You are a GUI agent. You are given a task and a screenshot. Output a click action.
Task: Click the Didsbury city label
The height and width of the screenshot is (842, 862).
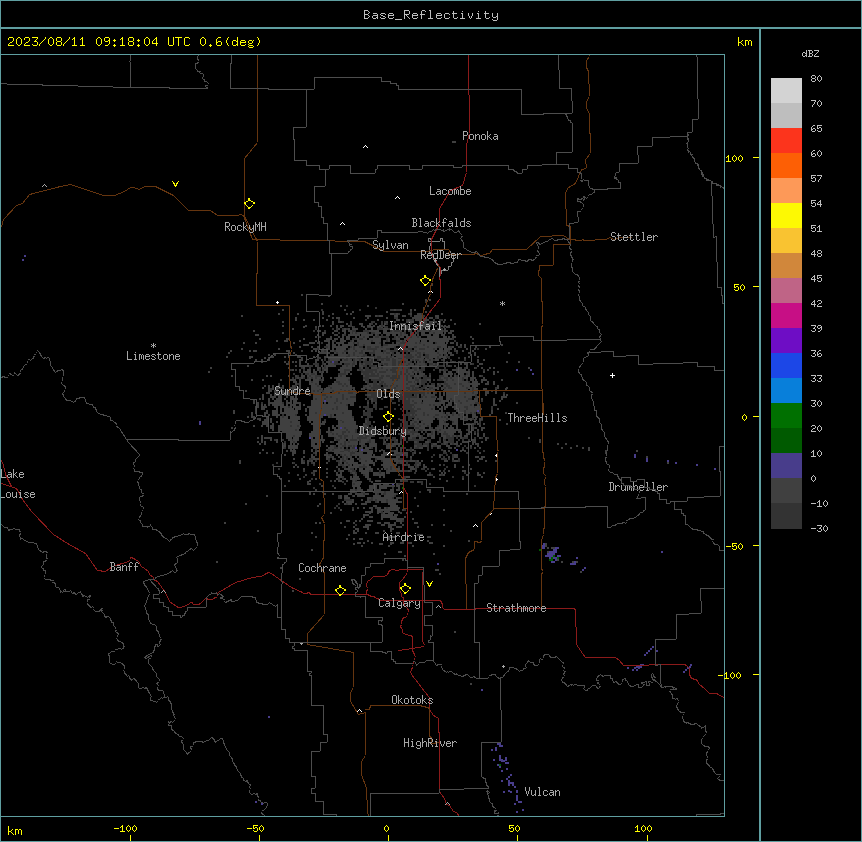coord(383,431)
